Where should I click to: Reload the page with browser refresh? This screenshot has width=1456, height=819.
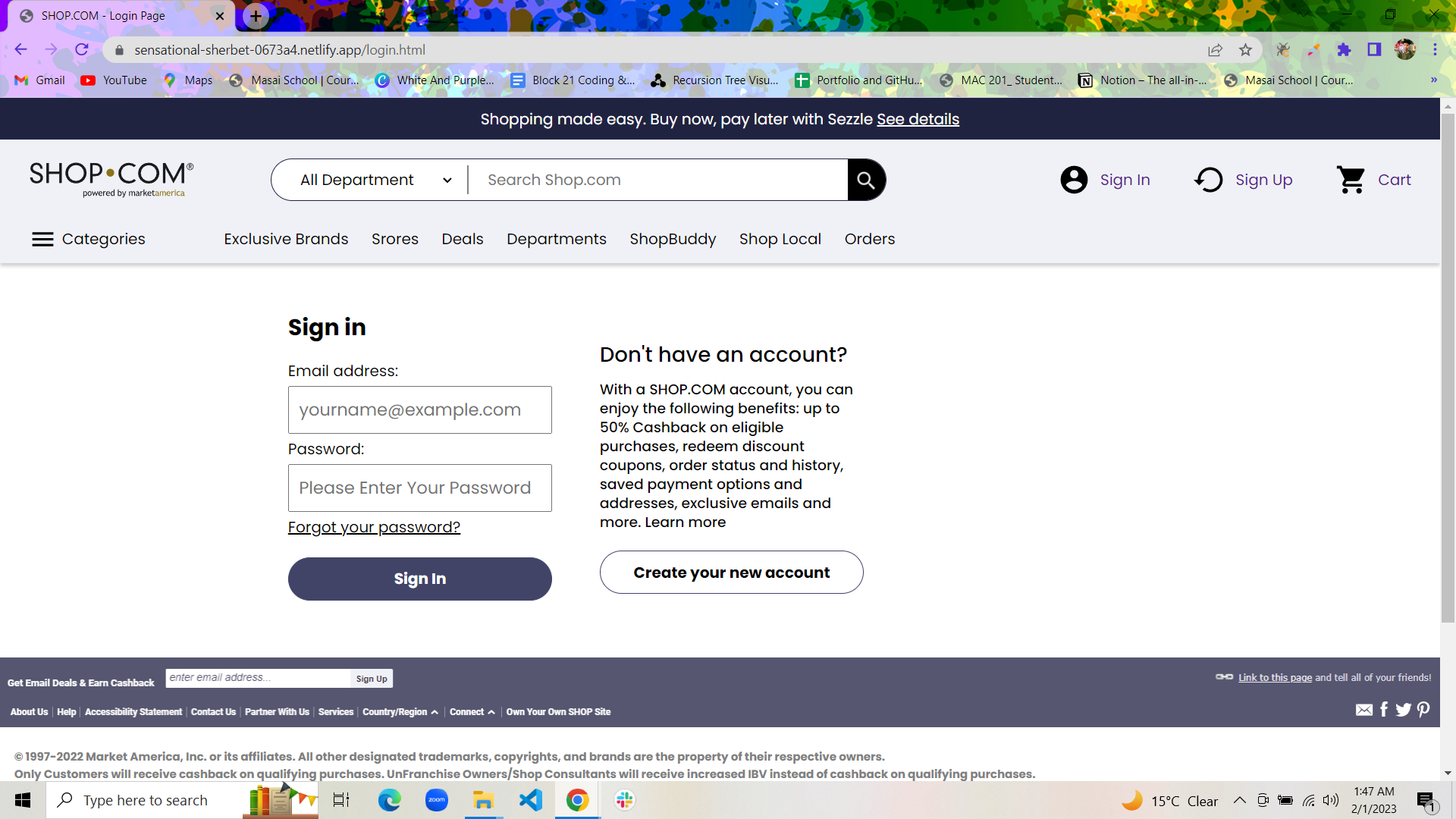pyautogui.click(x=82, y=50)
